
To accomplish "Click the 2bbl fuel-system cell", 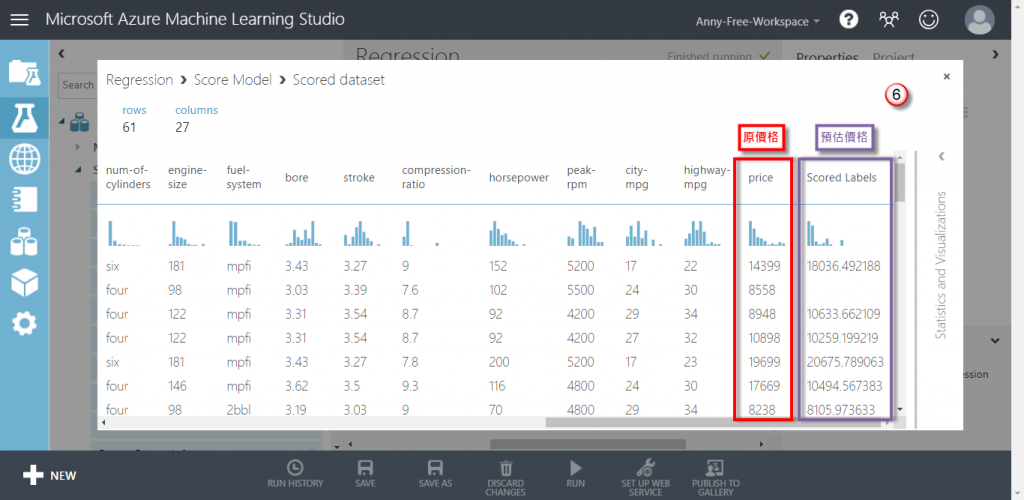I will (x=238, y=410).
